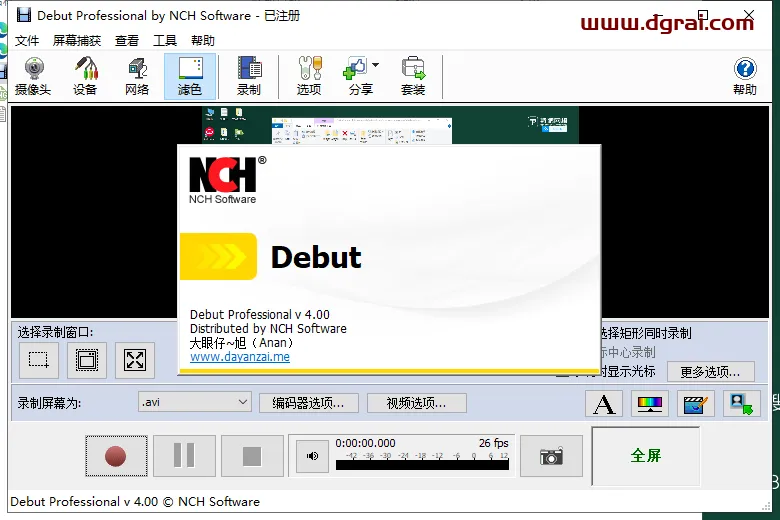Click the 大眼仔~旭 (Anan) text
Screen dimensions: 780x520
point(242,343)
